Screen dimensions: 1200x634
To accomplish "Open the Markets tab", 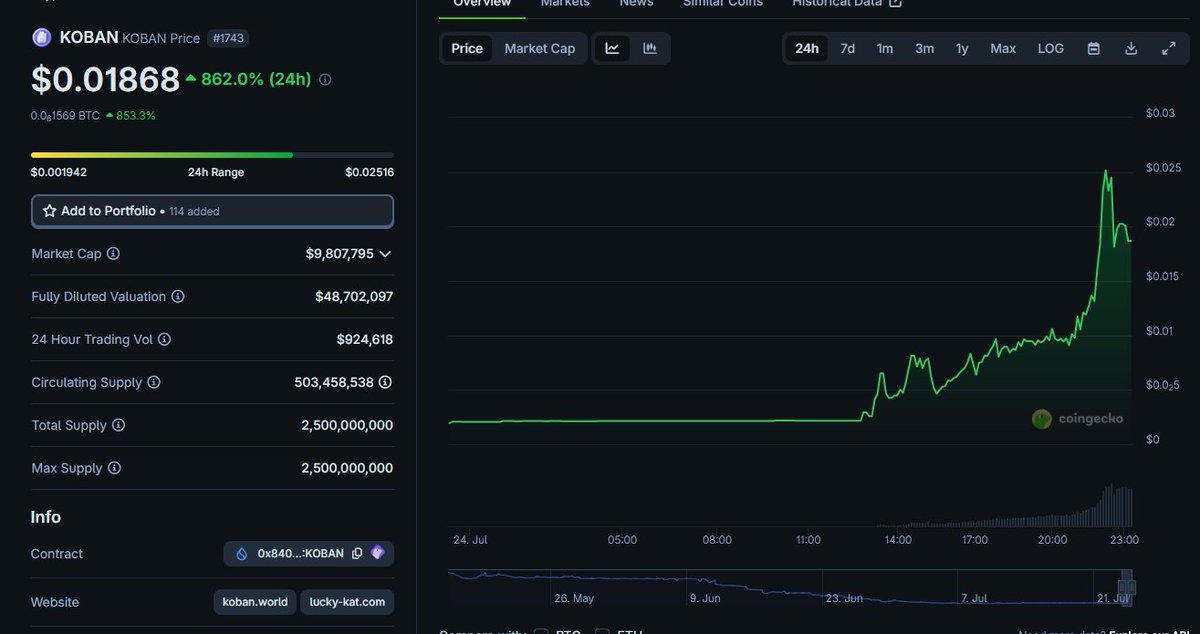I will (x=565, y=4).
